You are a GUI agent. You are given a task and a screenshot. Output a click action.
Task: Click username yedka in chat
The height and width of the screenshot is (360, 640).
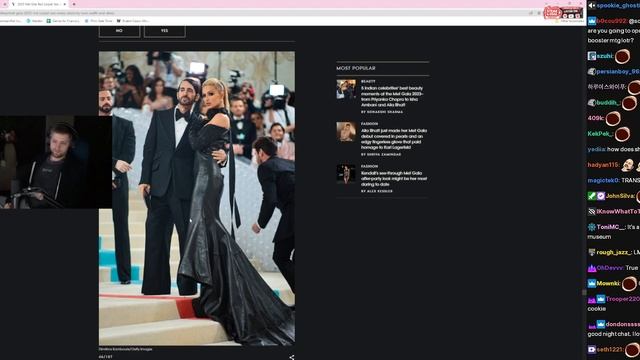[596, 149]
